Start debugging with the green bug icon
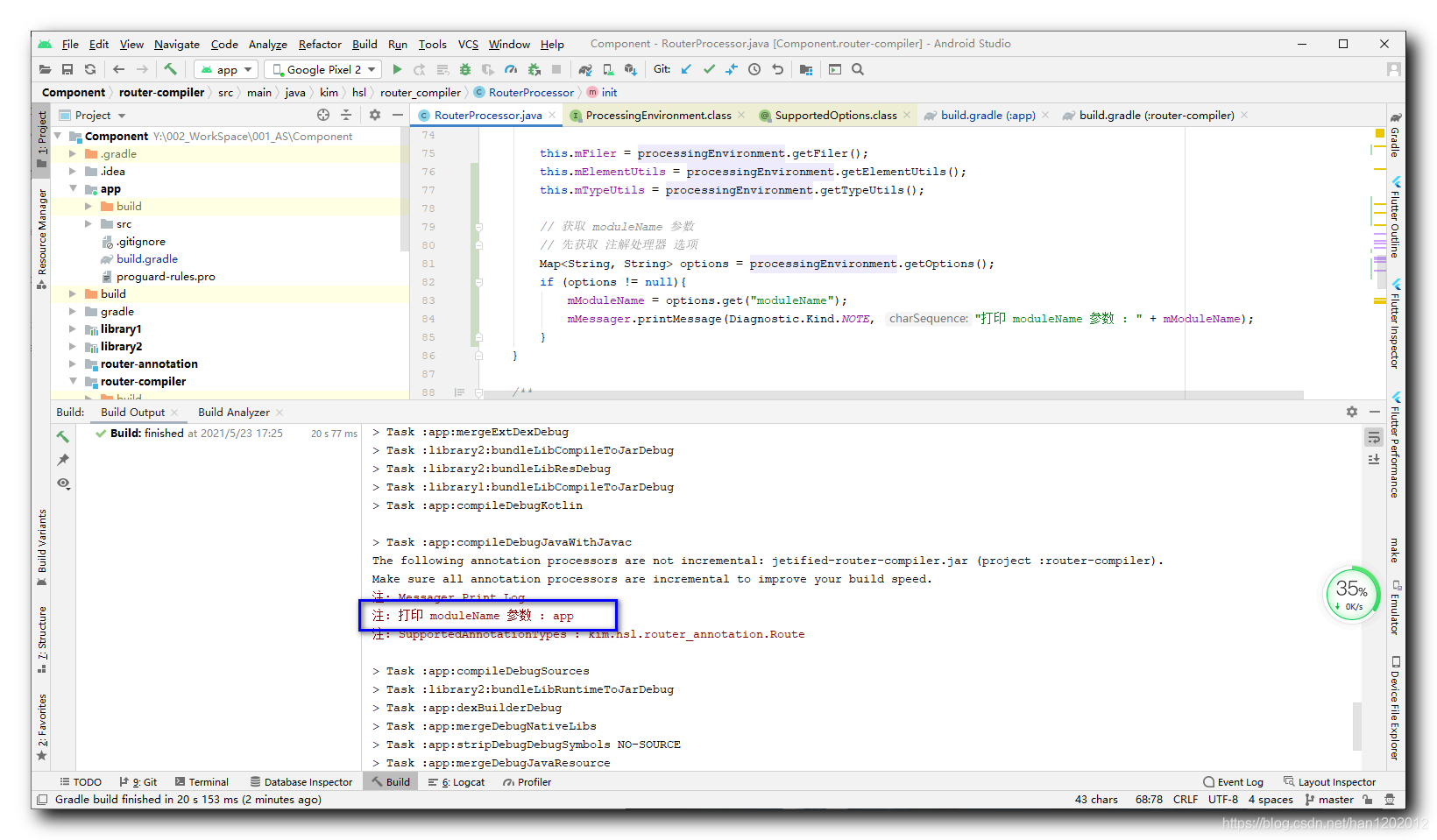 point(465,69)
